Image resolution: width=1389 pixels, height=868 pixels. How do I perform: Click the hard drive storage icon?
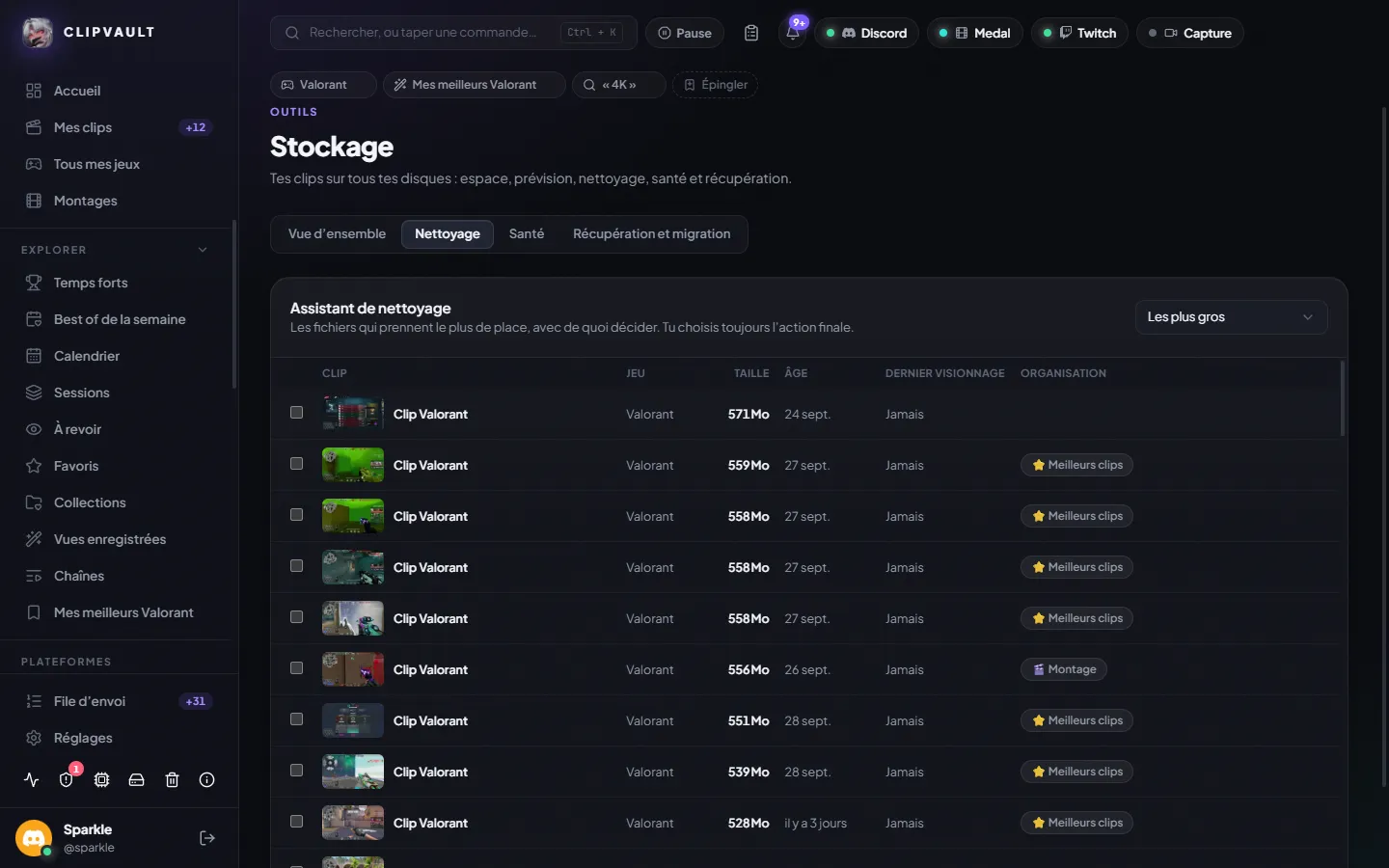pos(137,780)
